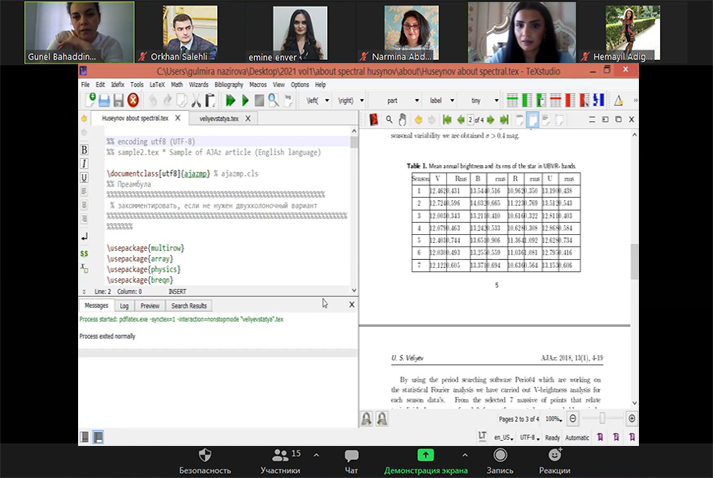
Task: Toggle the highlighted continuous page mode icon
Action: point(532,120)
